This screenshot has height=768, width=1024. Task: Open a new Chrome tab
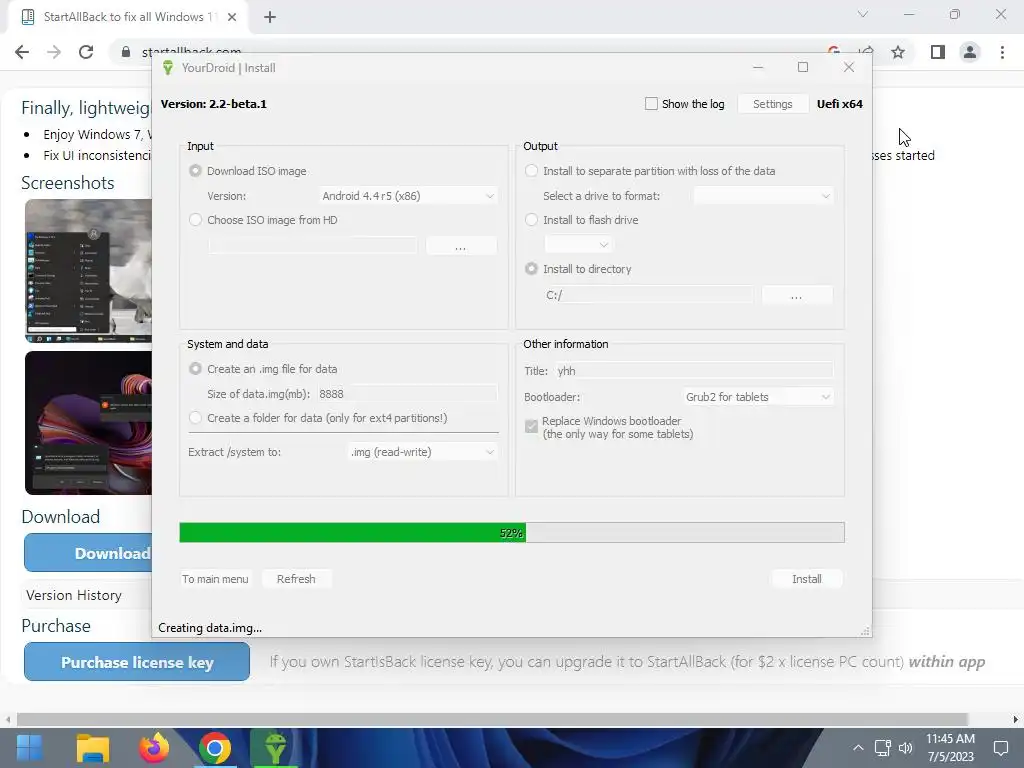click(270, 17)
